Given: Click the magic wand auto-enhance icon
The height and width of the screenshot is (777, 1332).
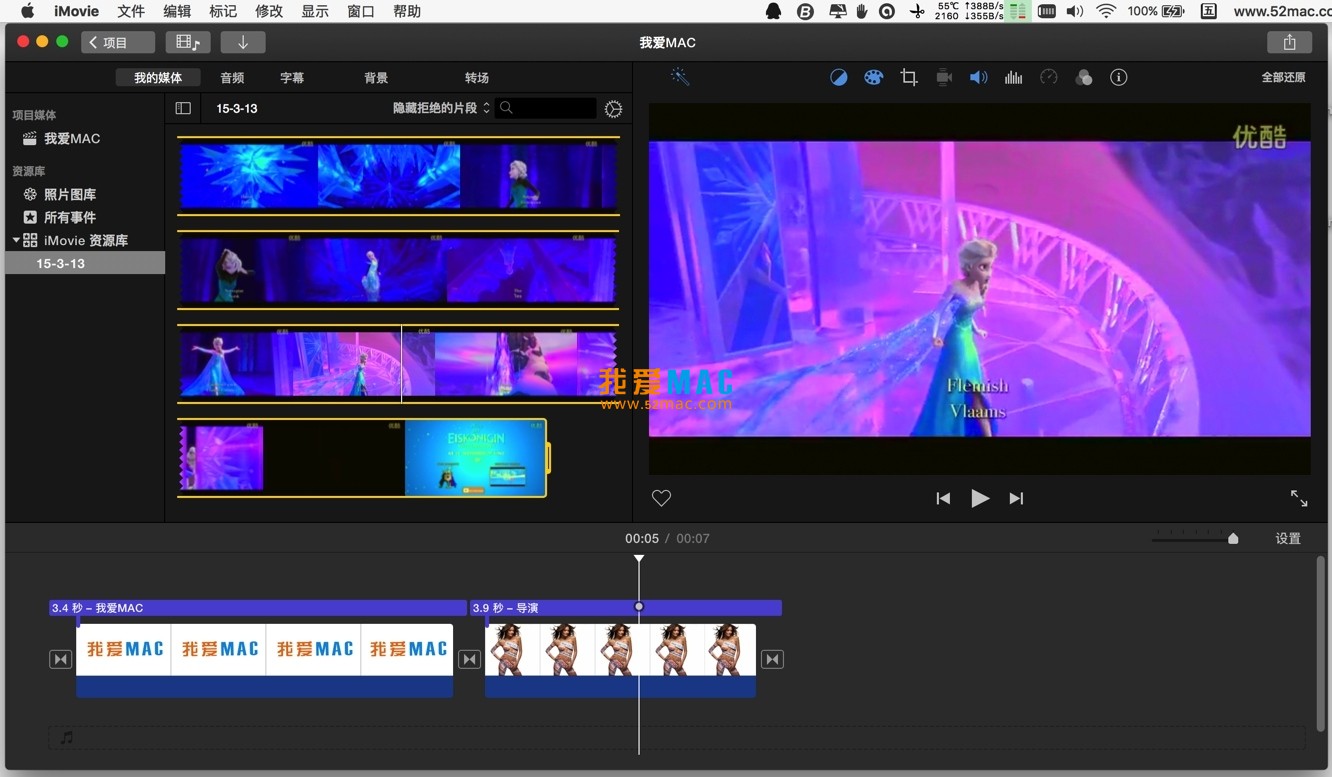Looking at the screenshot, I should (x=680, y=77).
